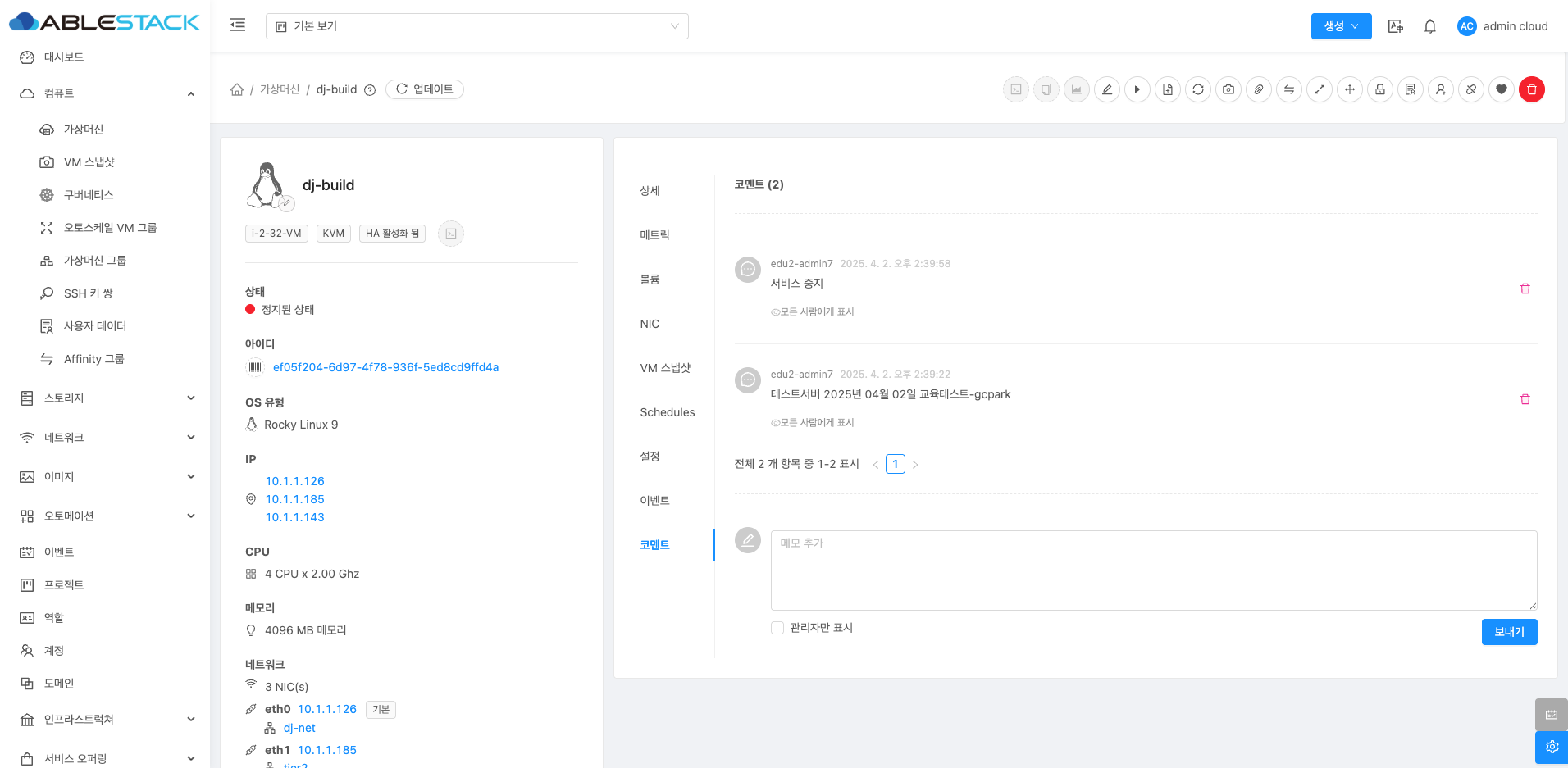Click the red delete VM button
This screenshot has width=1568, height=768.
pyautogui.click(x=1531, y=89)
